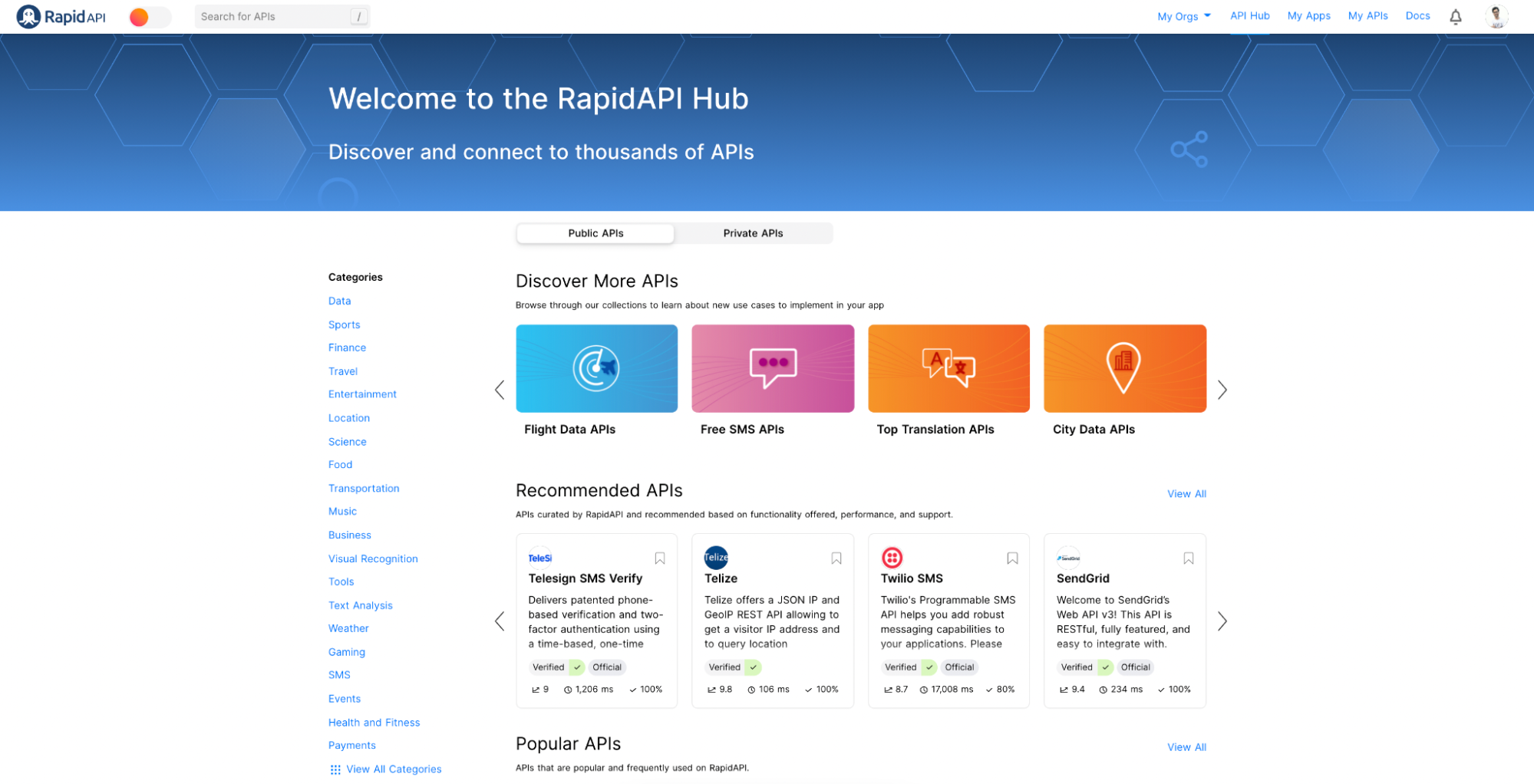Open the Twilio SMS title
Image resolution: width=1534 pixels, height=784 pixels.
point(912,579)
